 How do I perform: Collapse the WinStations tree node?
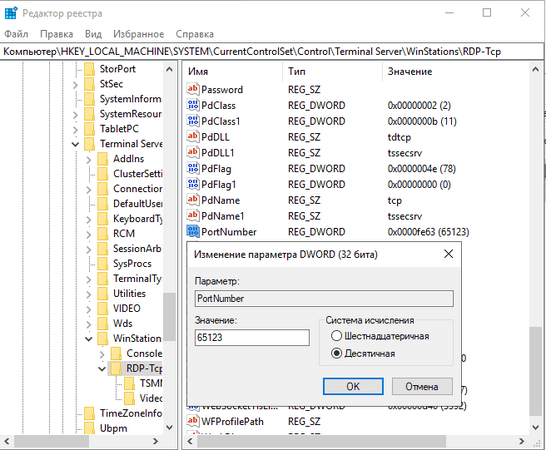[89, 339]
